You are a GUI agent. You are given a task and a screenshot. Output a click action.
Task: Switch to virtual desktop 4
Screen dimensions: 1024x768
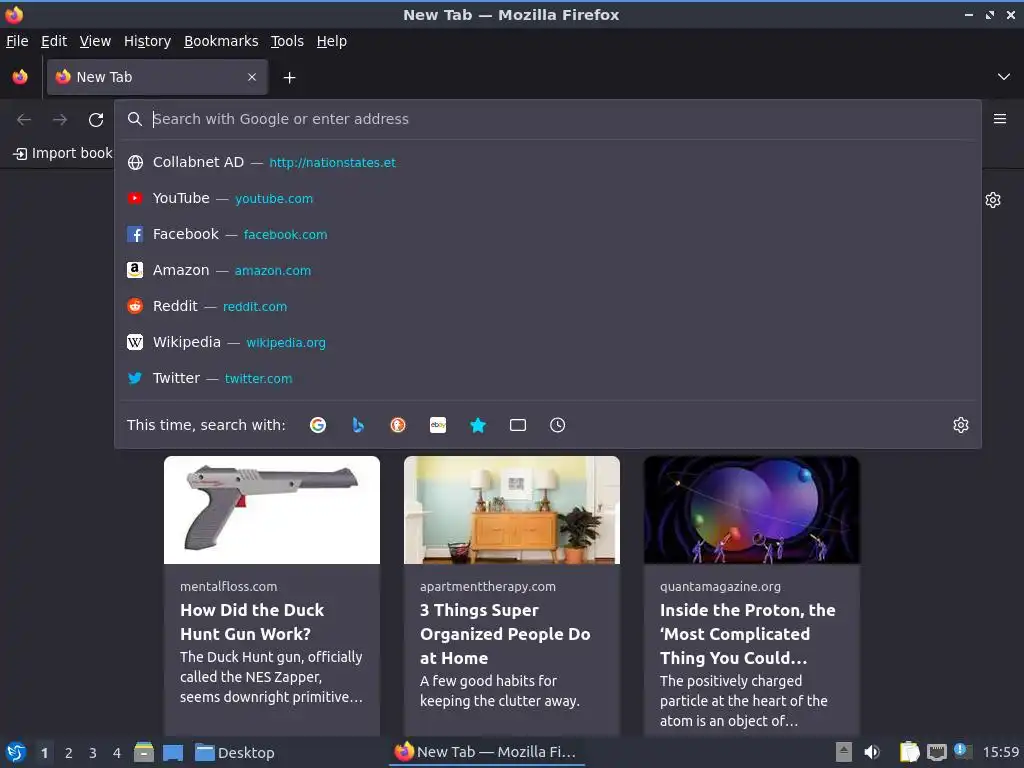[x=117, y=753]
